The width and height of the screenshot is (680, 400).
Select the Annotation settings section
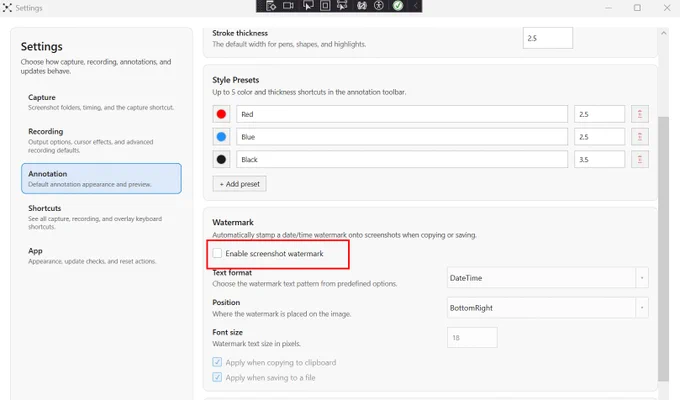coord(101,178)
